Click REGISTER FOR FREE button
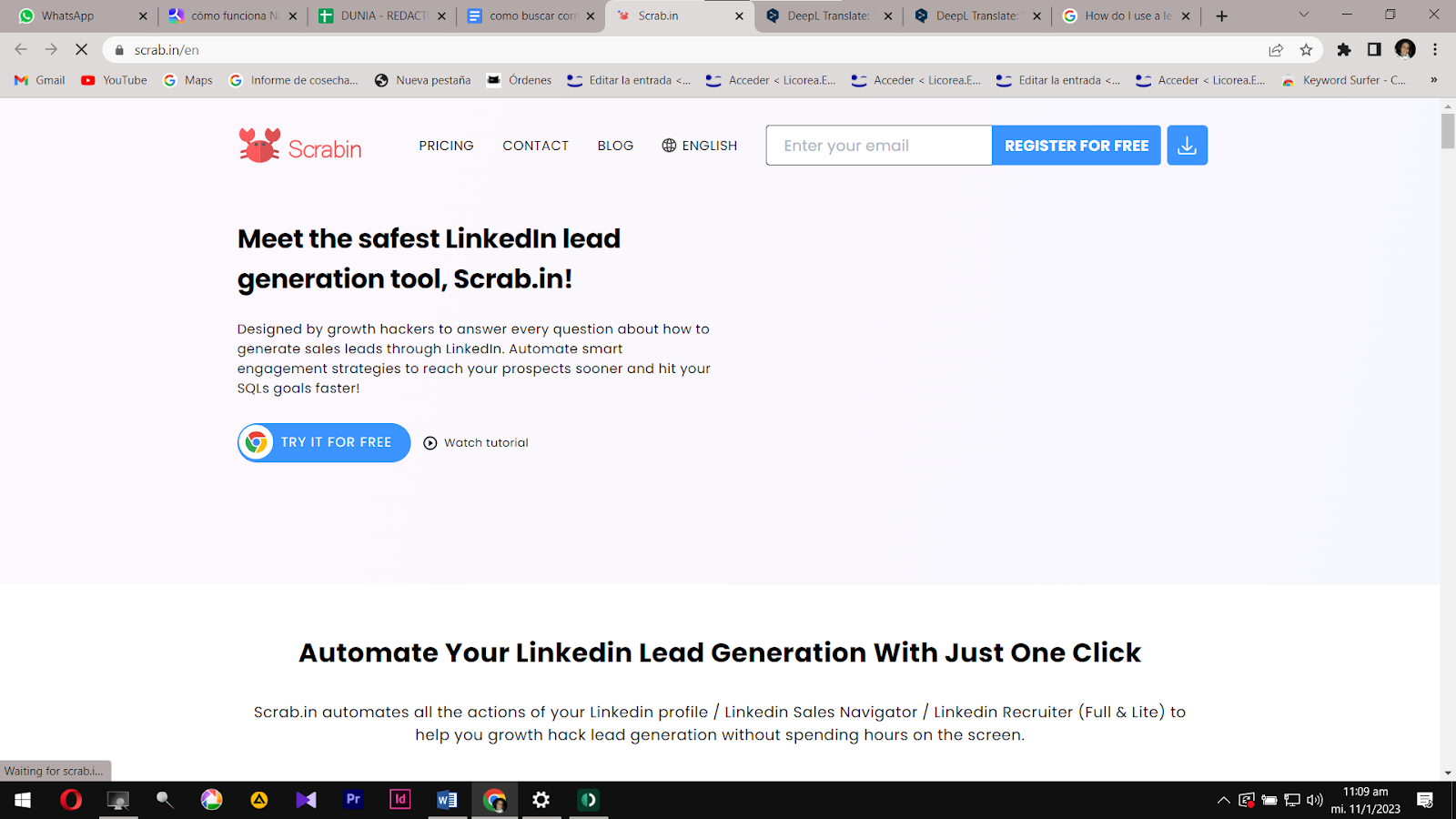The width and height of the screenshot is (1456, 819). pos(1077,146)
